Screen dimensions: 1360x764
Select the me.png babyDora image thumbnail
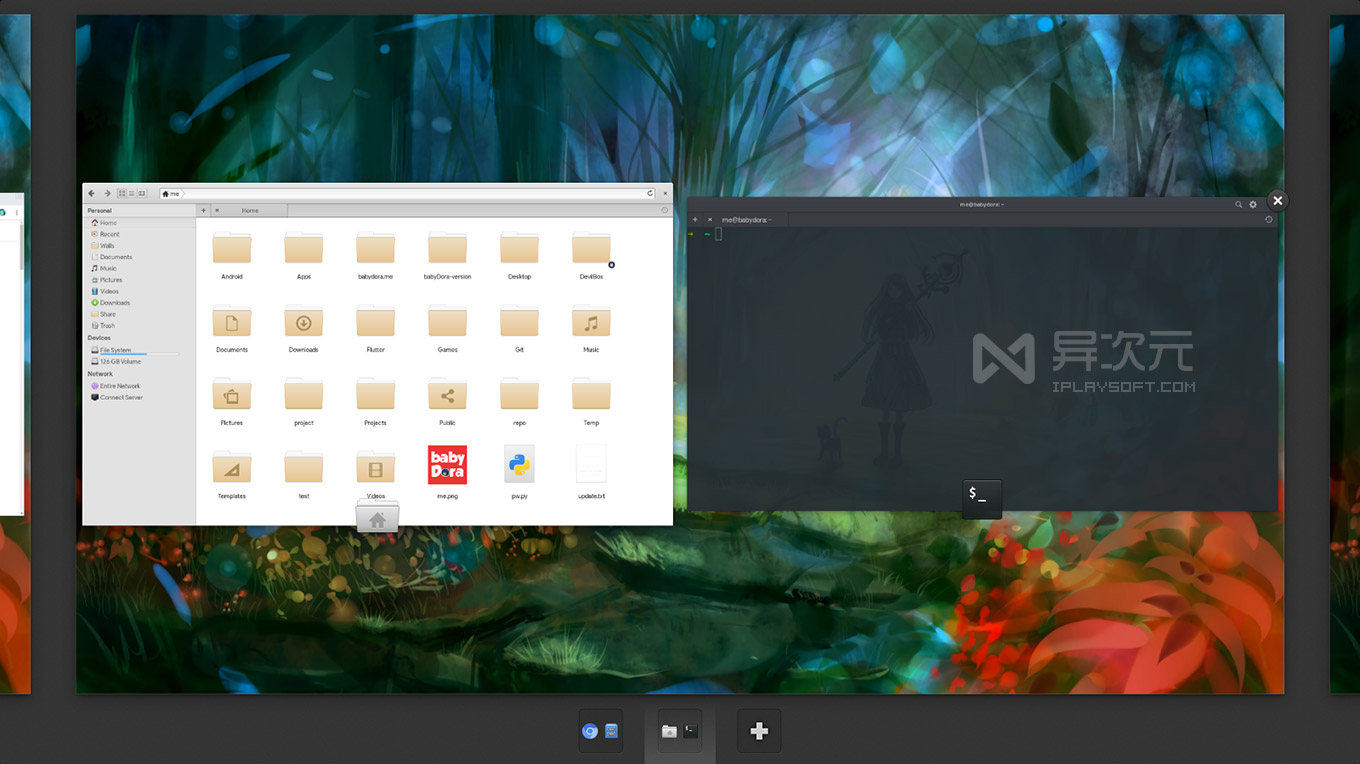(x=447, y=464)
